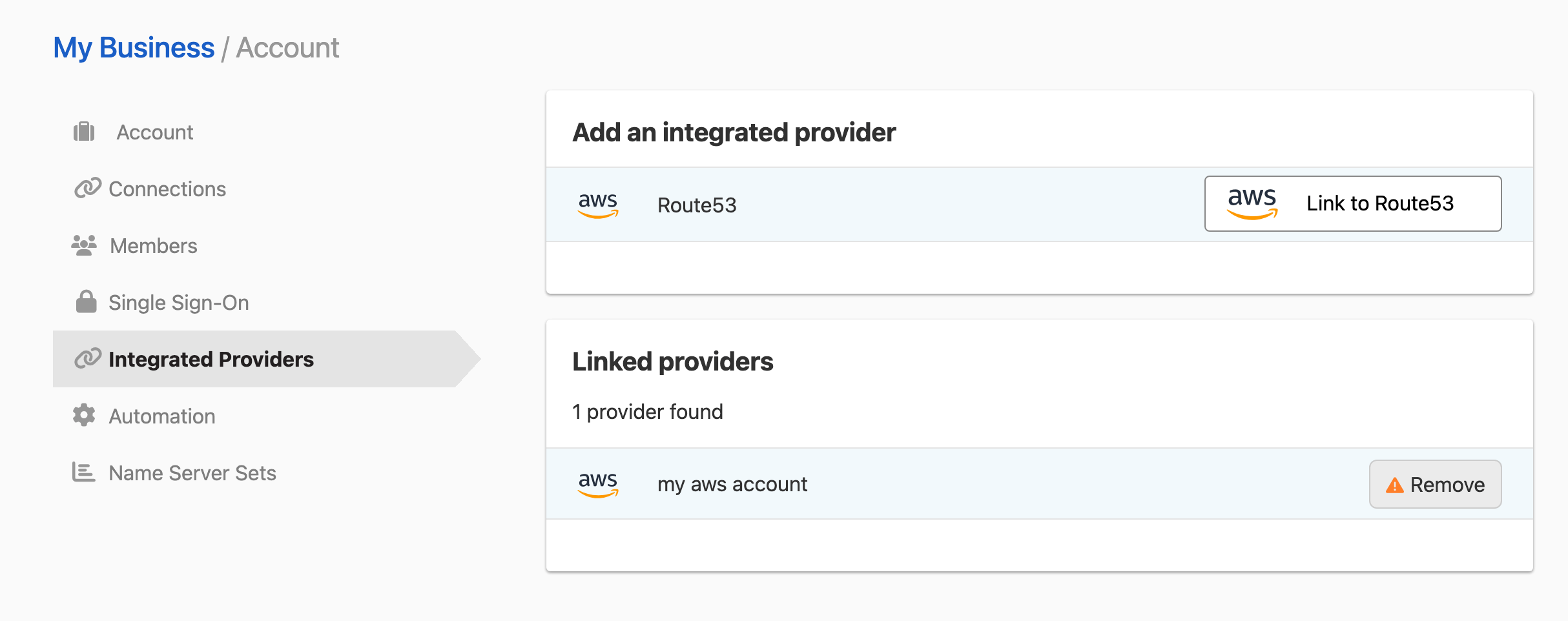Click the chain-link icon beside Connections
Image resolution: width=1568 pixels, height=621 pixels.
(x=87, y=188)
